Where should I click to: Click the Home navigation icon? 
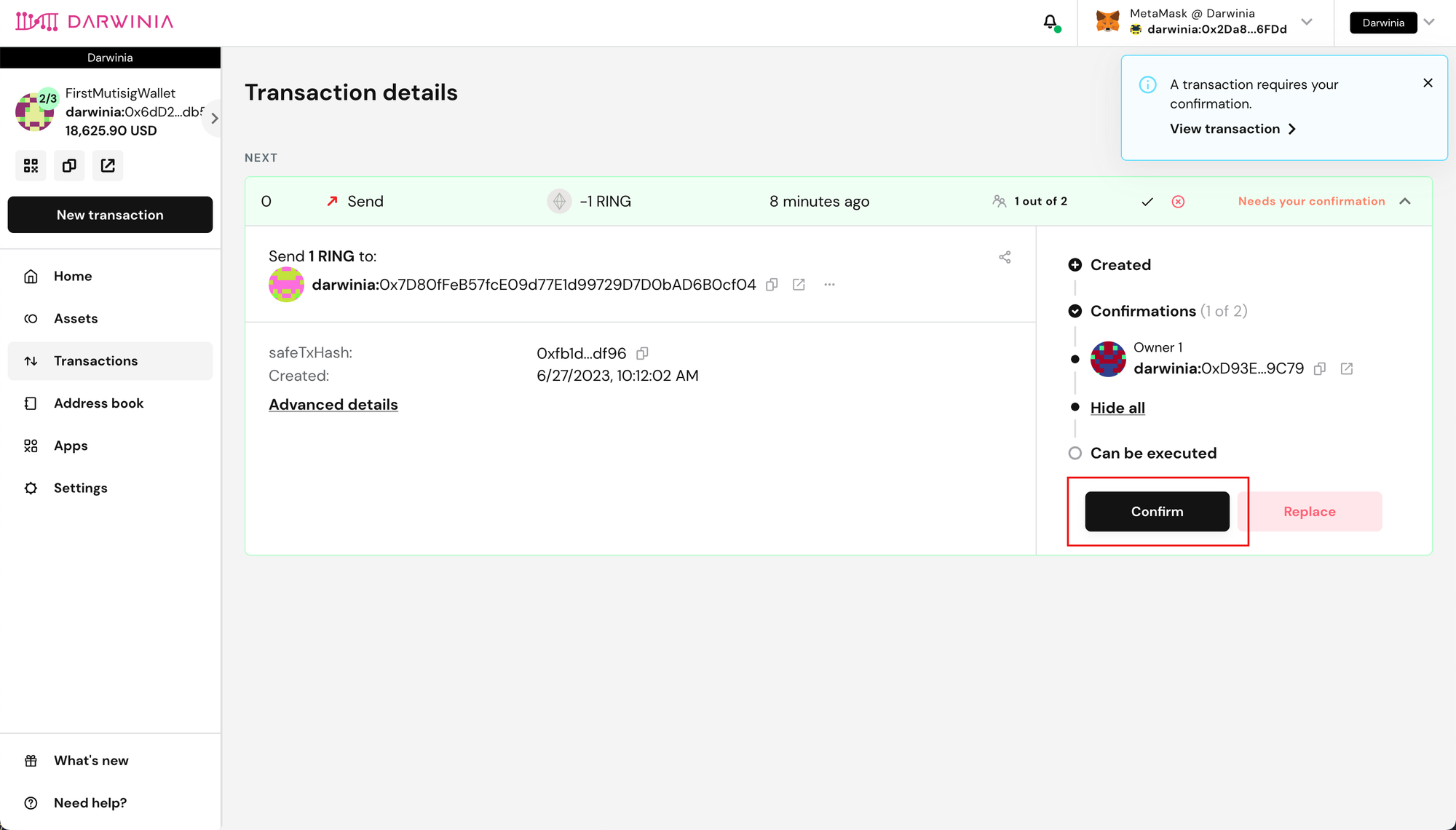coord(31,276)
